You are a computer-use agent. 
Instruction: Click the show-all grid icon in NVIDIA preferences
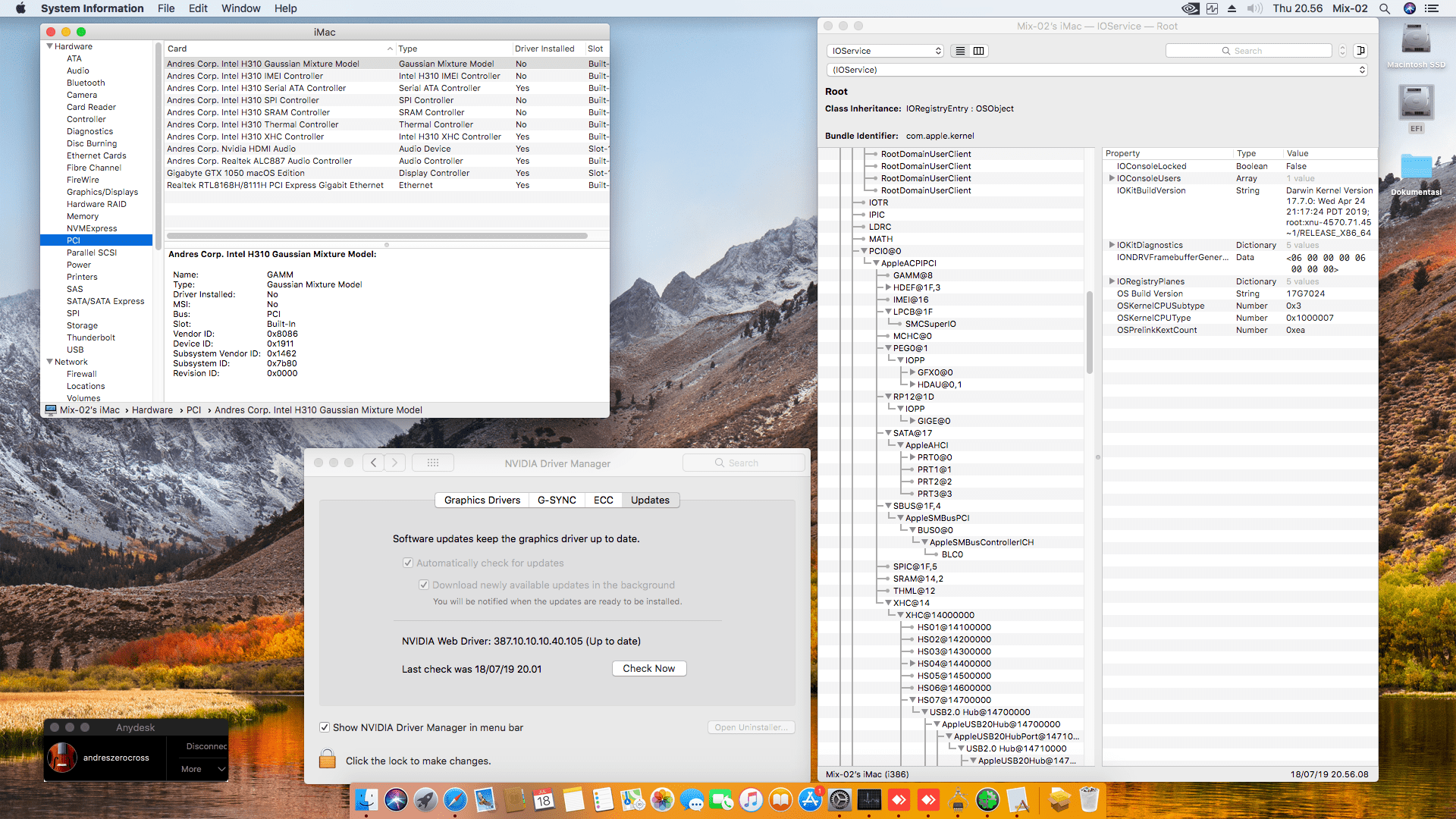pos(433,463)
